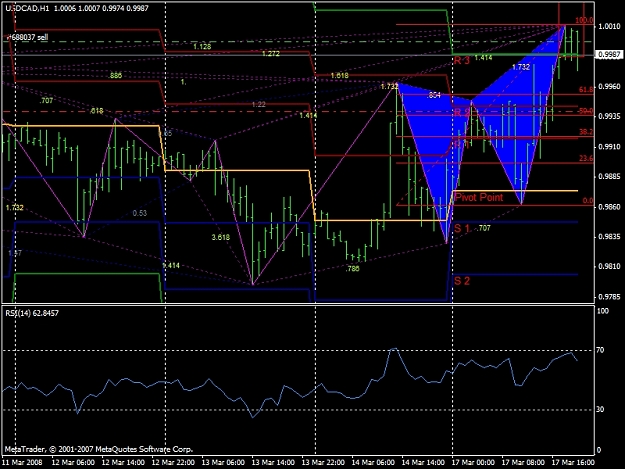Click the Fibonacci 50.0 level label
Image resolution: width=625 pixels, height=469 pixels.
tap(586, 111)
